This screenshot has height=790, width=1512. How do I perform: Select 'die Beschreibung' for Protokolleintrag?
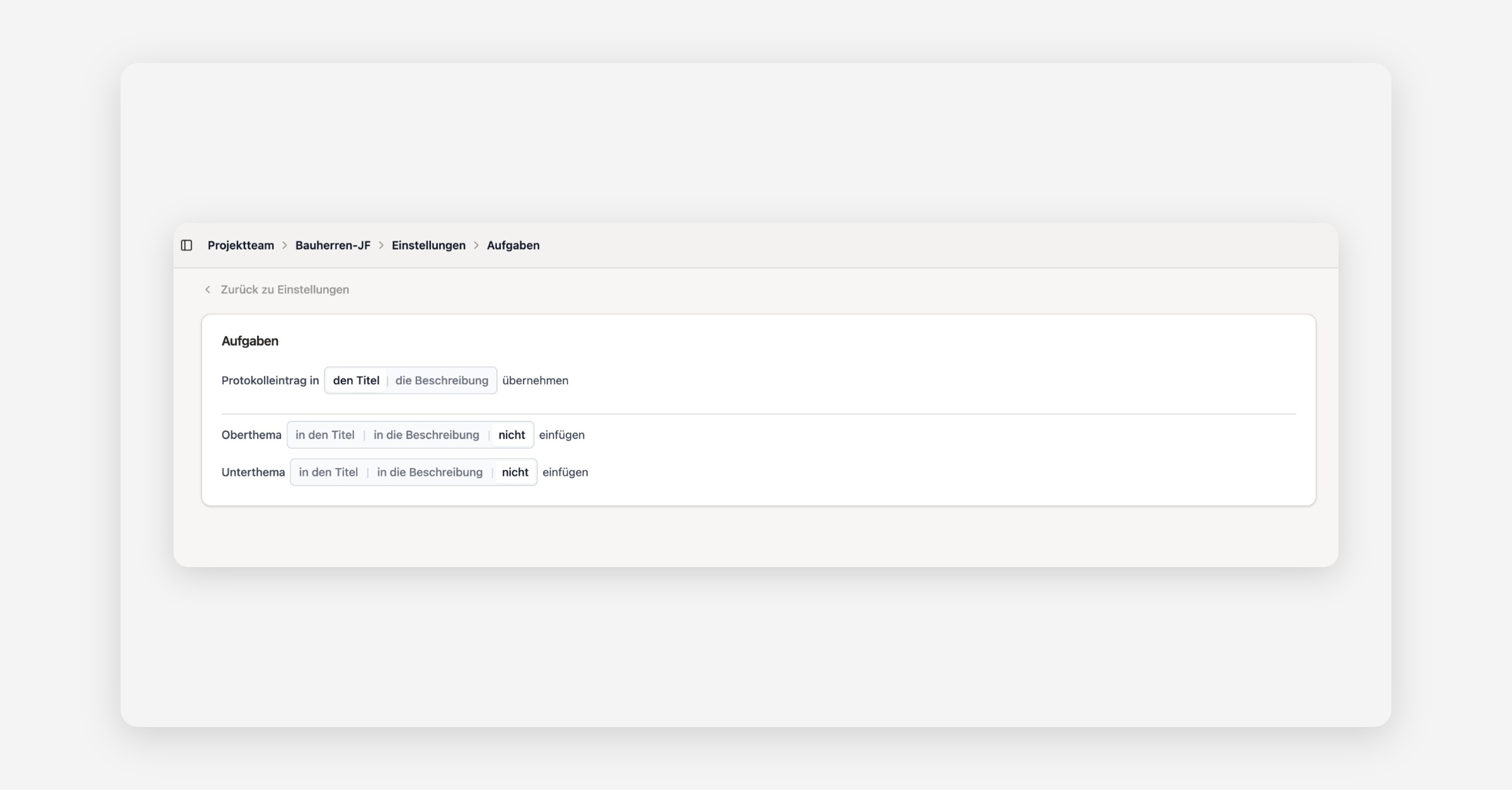point(442,381)
